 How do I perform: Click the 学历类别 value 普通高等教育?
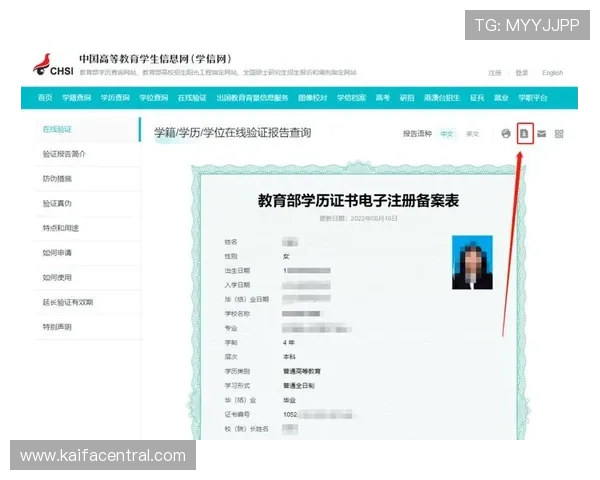pos(302,371)
